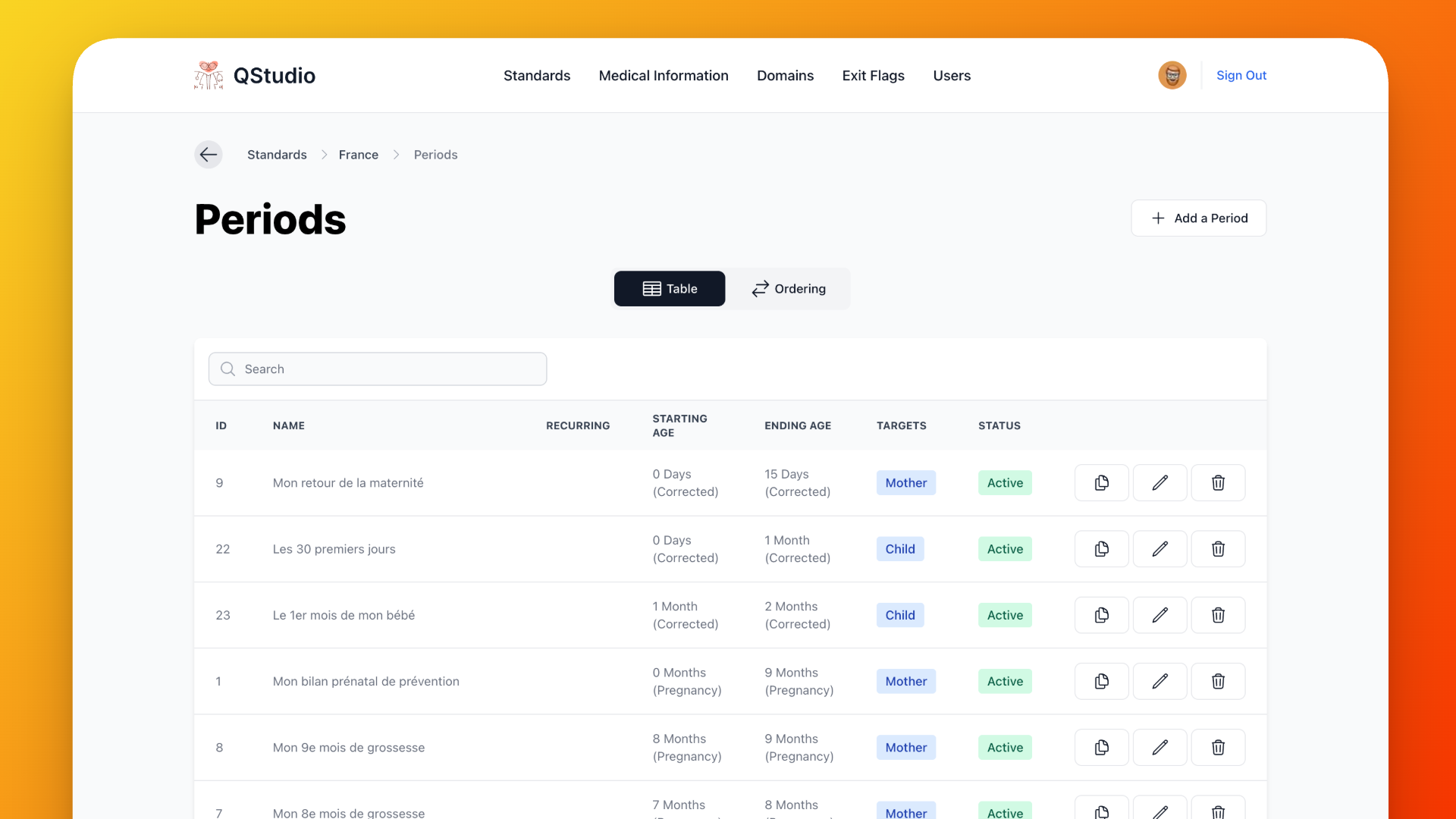1456x819 pixels.
Task: Select the 'Mon bilan prénatal de prévention' row name
Action: coord(366,681)
